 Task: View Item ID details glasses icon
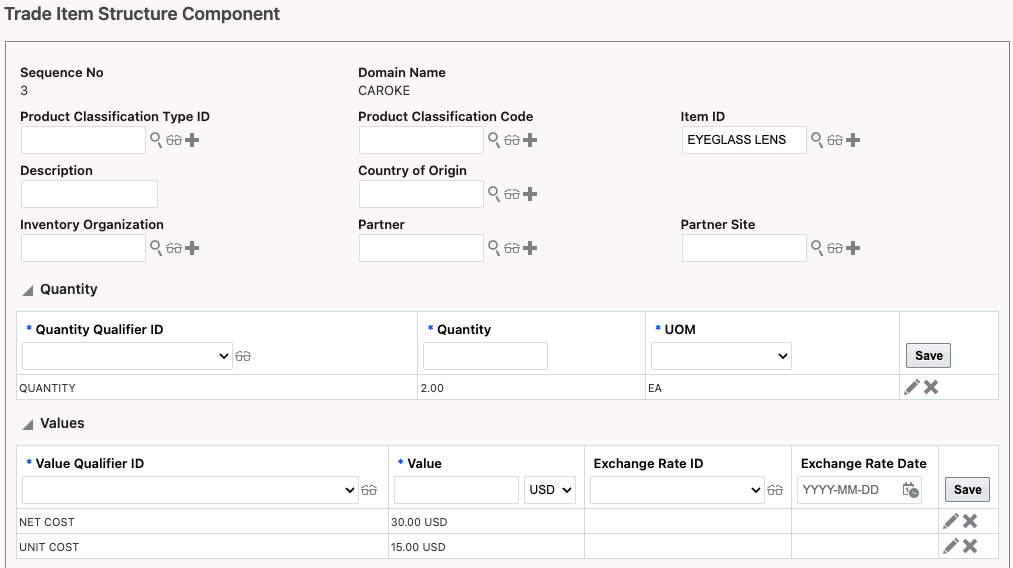pos(835,140)
